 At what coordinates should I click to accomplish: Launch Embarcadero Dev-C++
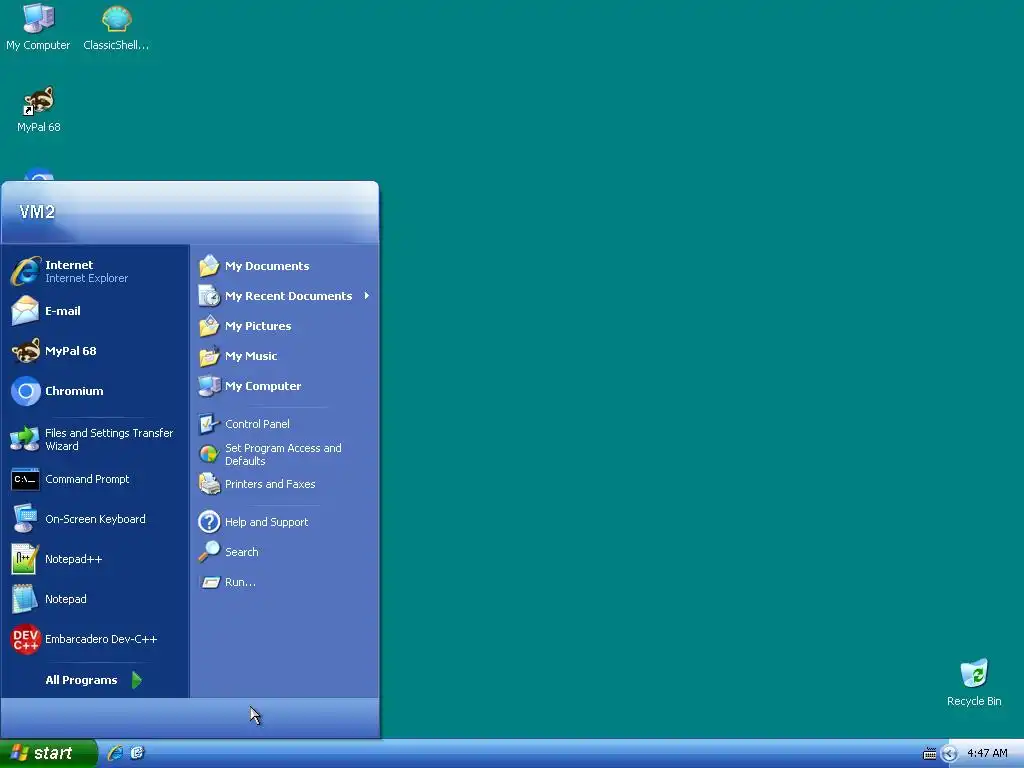[95, 639]
